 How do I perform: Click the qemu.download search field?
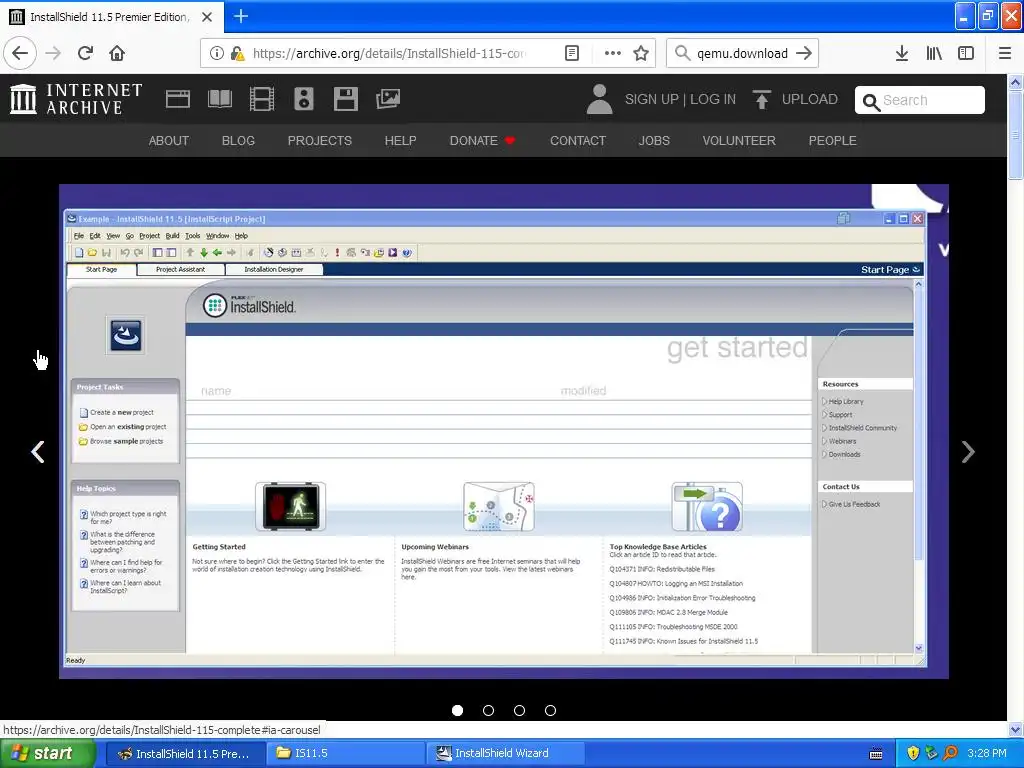pyautogui.click(x=742, y=53)
